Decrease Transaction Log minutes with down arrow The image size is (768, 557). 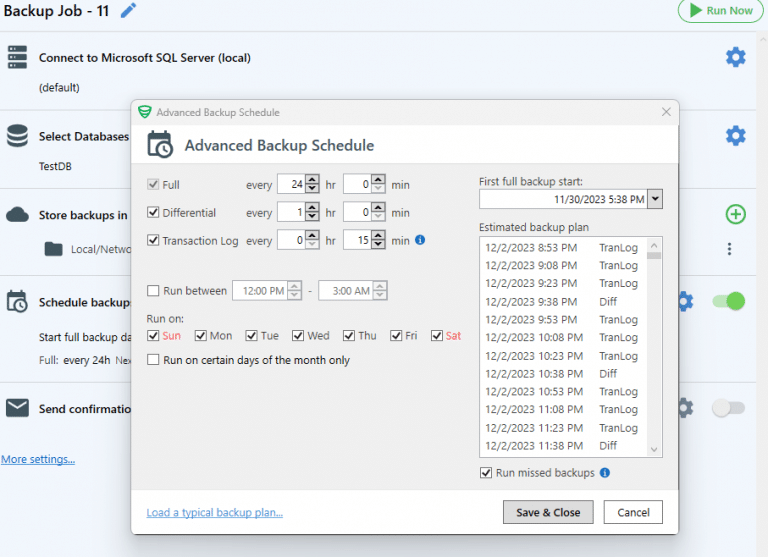coord(379,244)
